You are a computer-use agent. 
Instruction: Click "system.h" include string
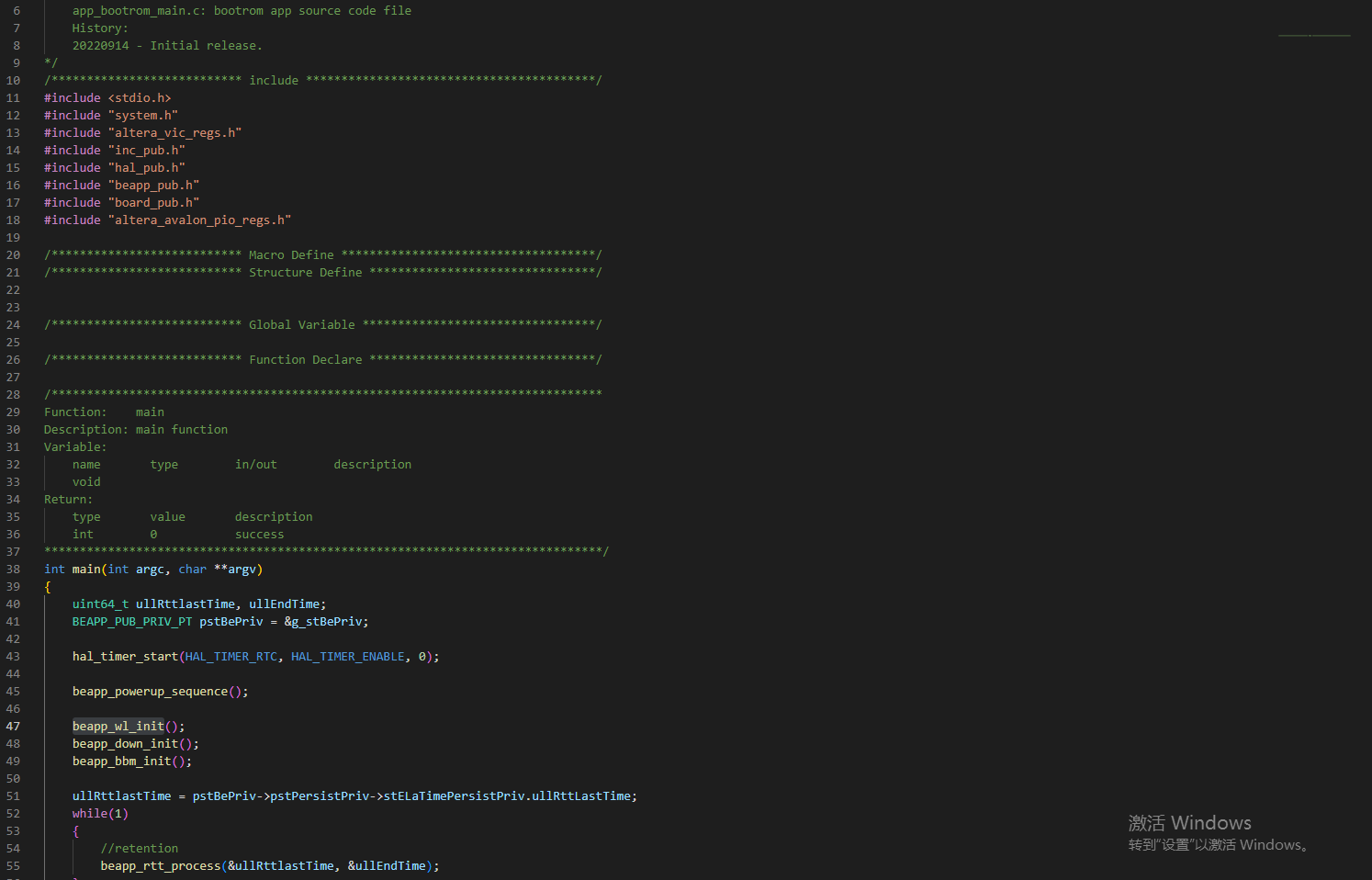tap(143, 116)
